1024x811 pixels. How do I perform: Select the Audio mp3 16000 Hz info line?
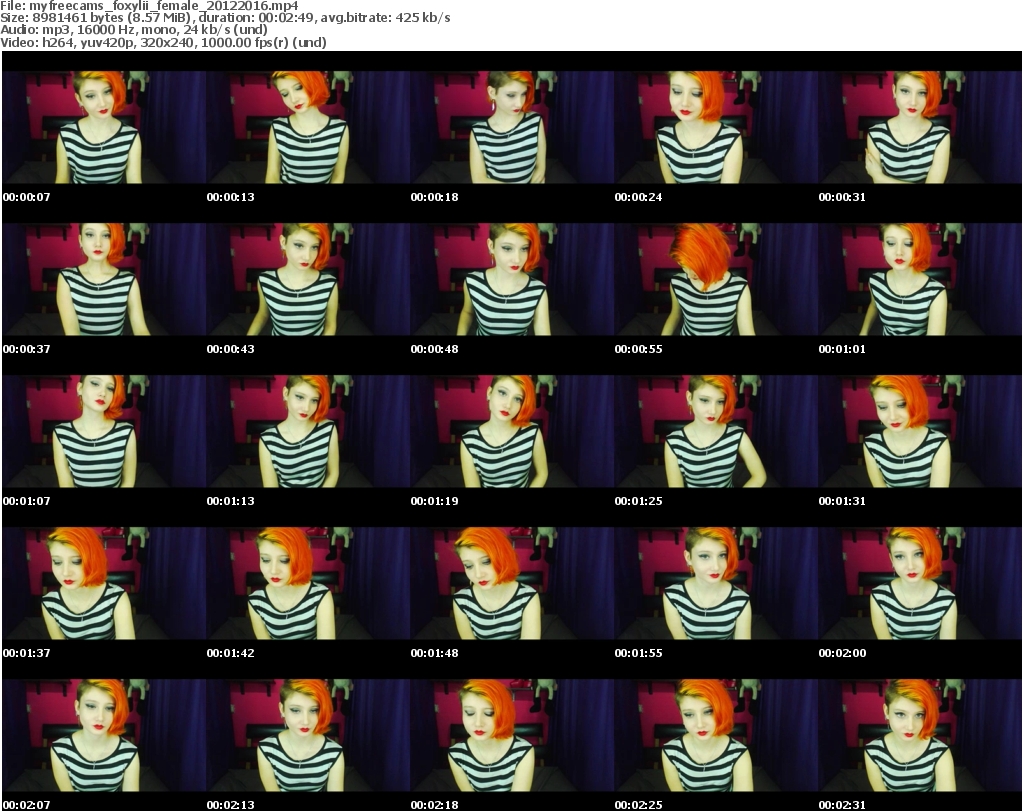134,30
